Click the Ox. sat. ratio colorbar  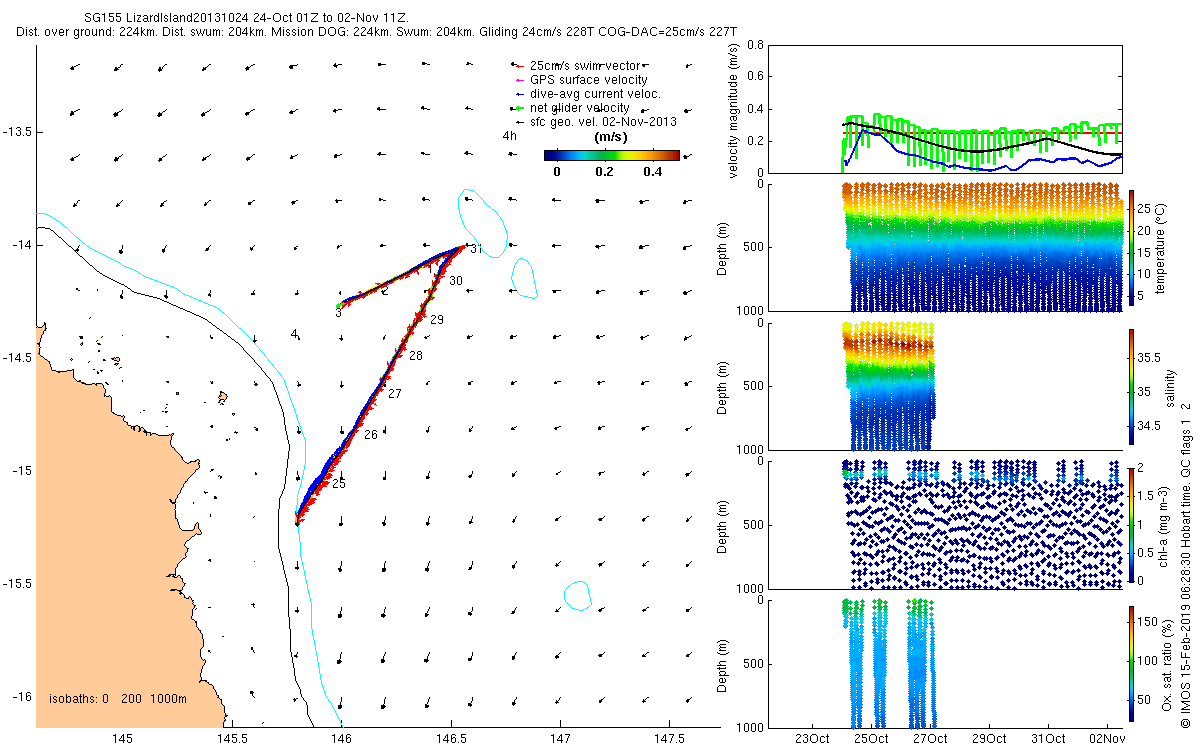point(1132,662)
